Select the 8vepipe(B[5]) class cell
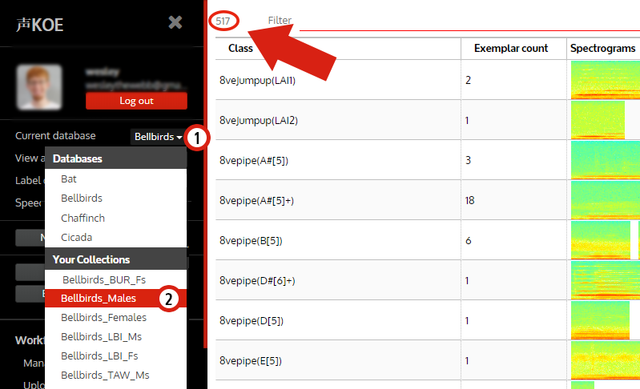This screenshot has height=389, width=640. (x=338, y=240)
